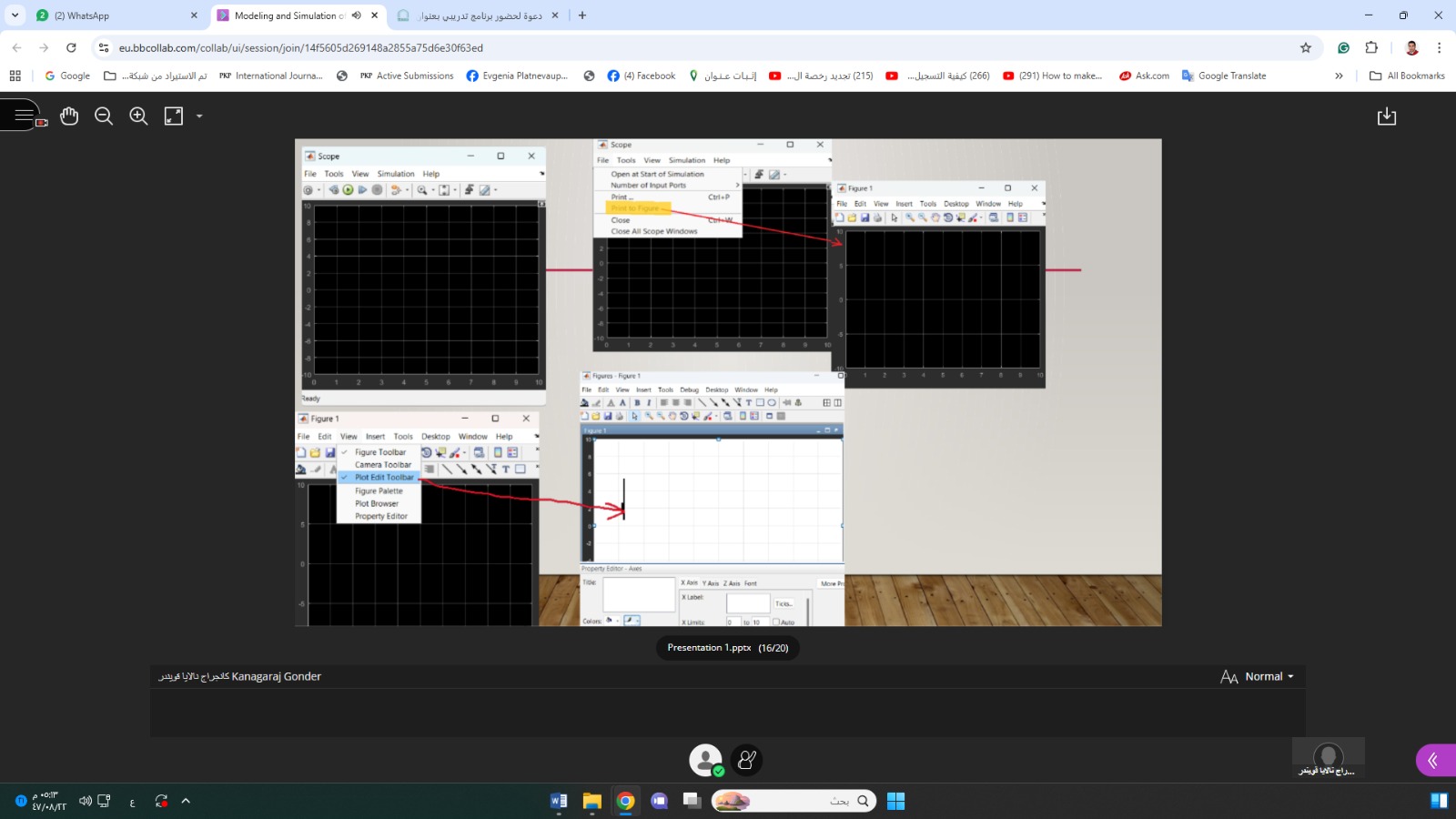Click the presenter video thumbnail
The image size is (1456, 819).
click(1328, 757)
